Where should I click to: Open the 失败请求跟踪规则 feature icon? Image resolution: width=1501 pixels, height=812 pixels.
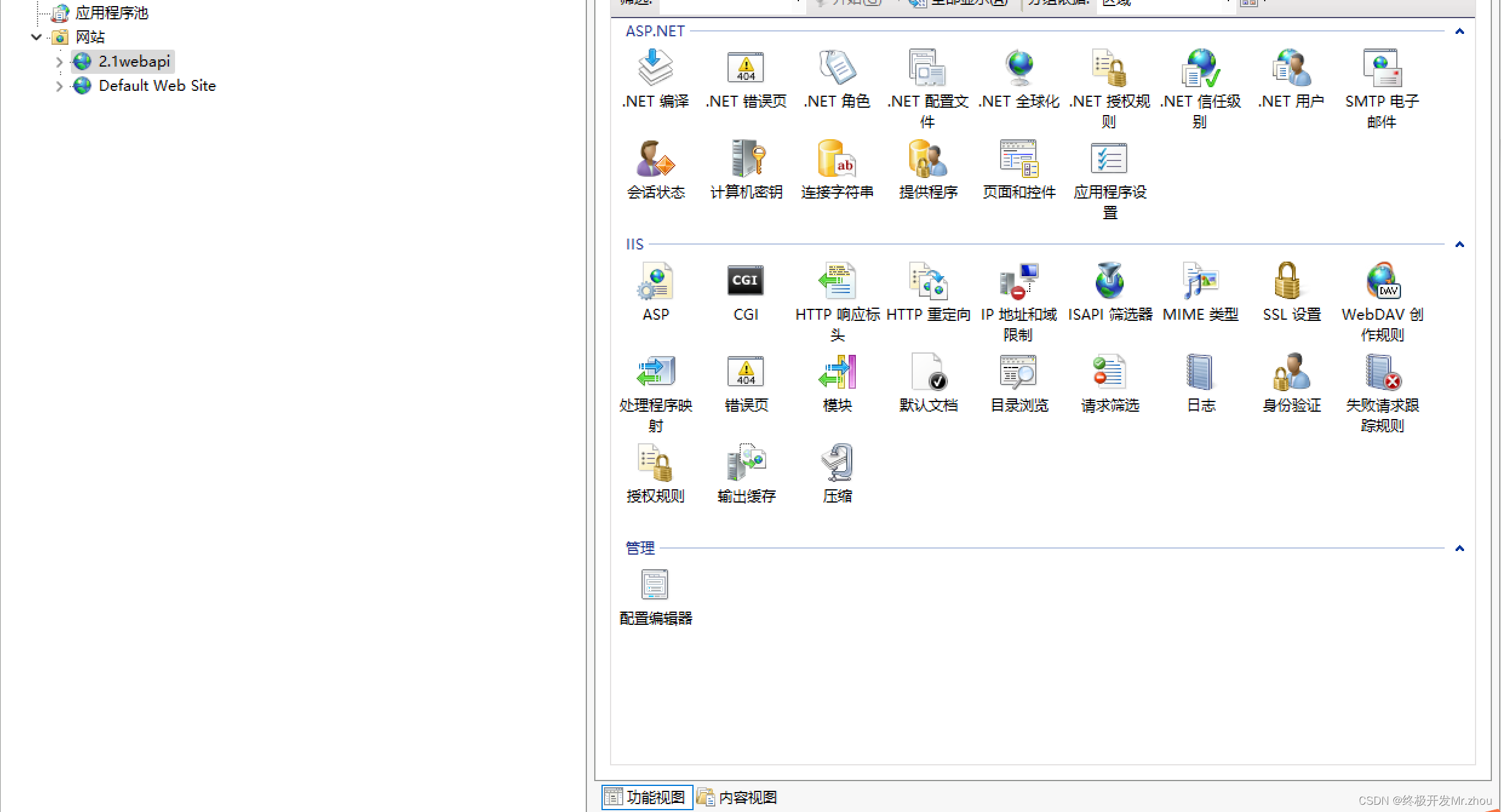point(1382,372)
